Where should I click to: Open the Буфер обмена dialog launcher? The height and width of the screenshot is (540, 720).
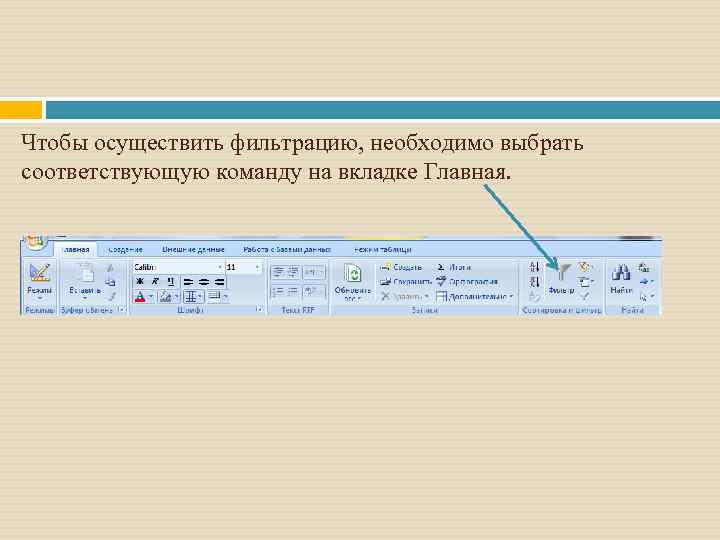point(121,310)
